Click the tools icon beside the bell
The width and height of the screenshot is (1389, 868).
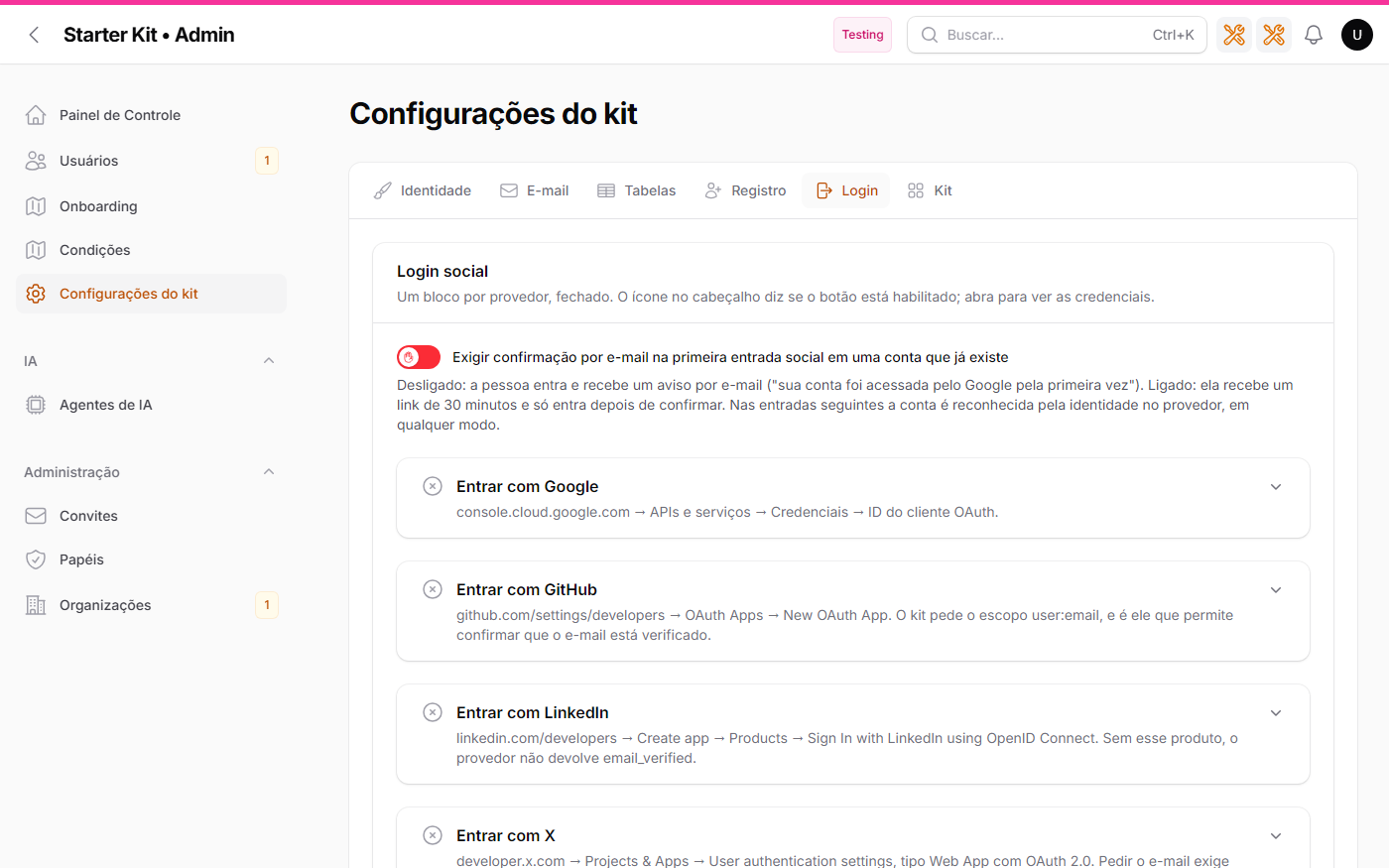click(1274, 35)
